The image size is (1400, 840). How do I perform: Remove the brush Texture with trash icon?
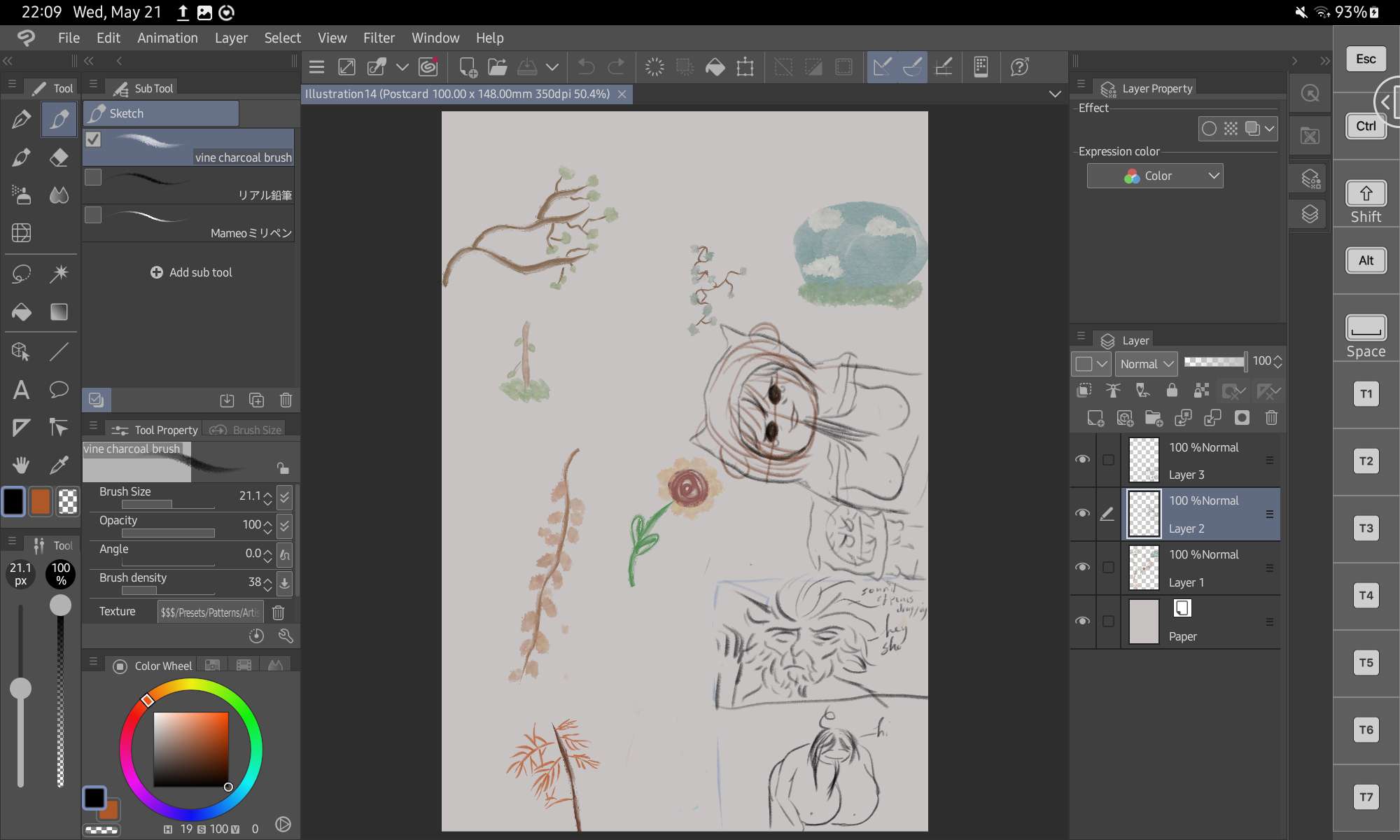pyautogui.click(x=278, y=612)
